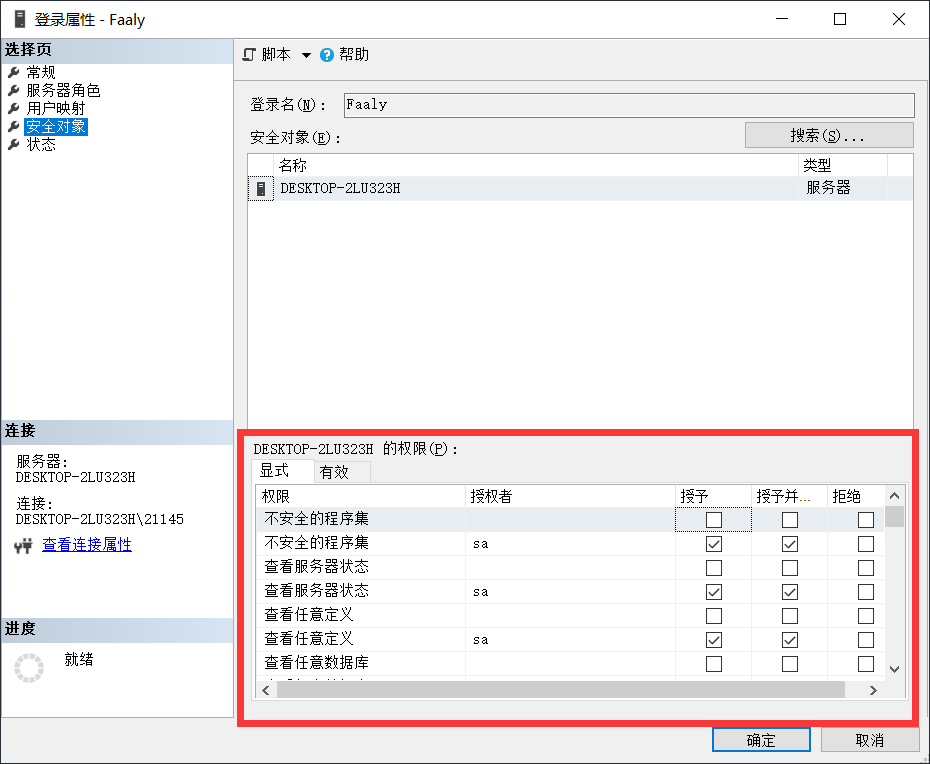
Task: Click the permissions list scroll-down arrow
Action: 894,669
